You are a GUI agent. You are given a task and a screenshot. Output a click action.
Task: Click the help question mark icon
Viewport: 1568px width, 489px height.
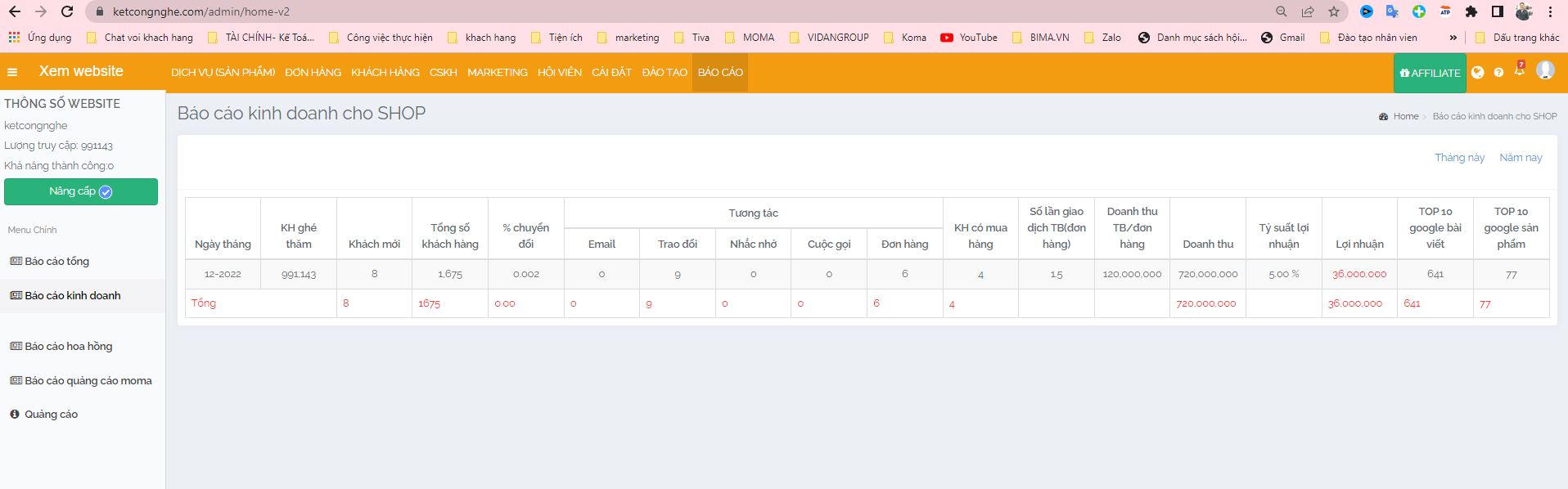pos(1498,73)
